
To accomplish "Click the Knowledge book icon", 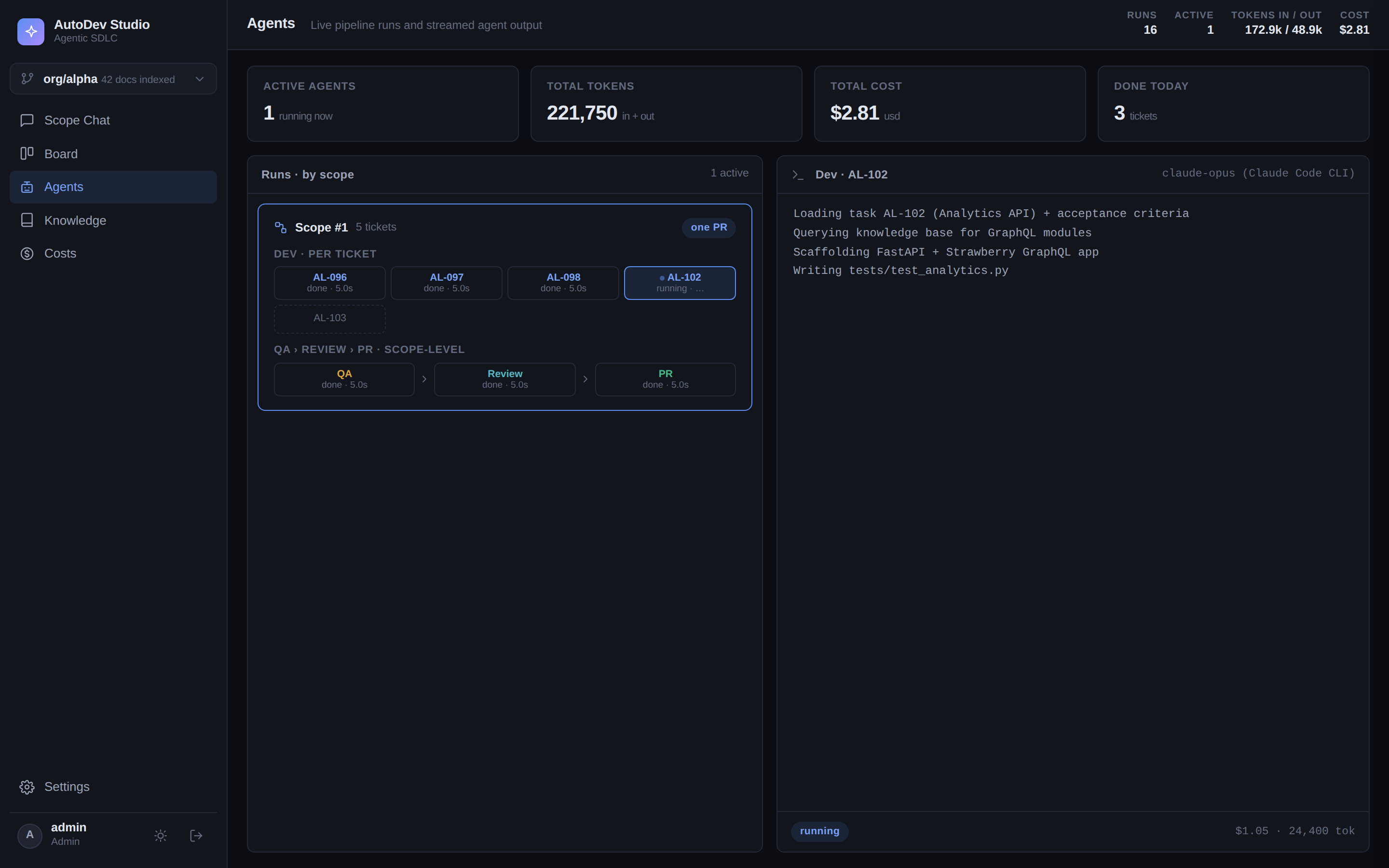I will pos(27,220).
